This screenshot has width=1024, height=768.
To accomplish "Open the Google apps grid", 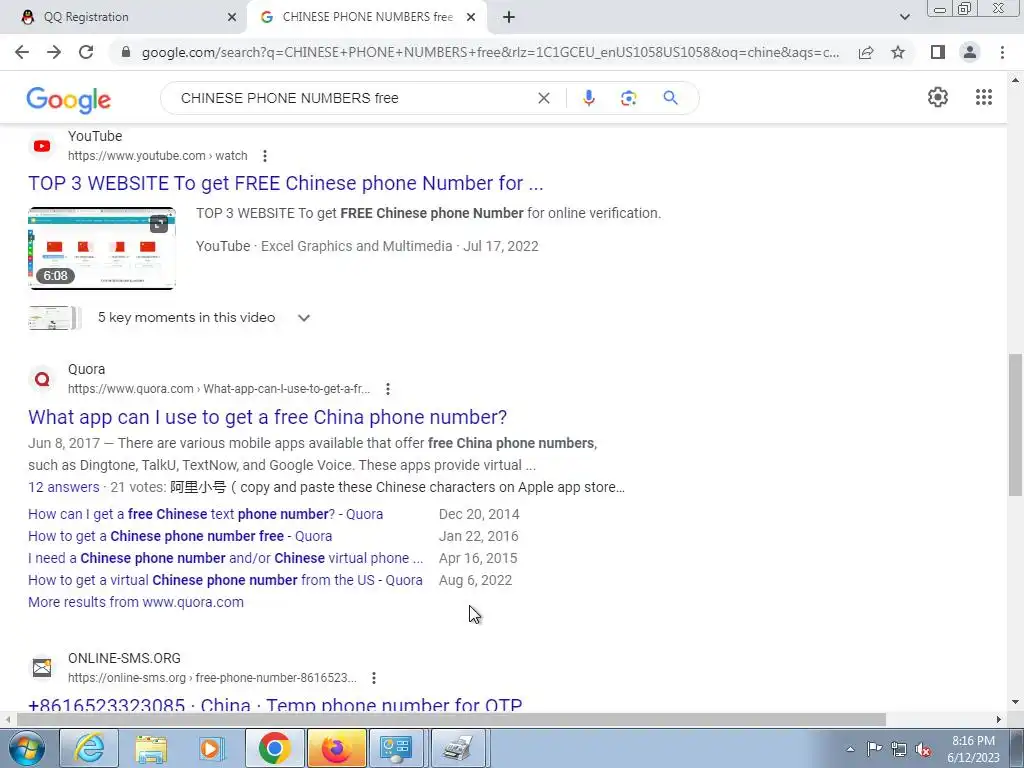I will click(984, 97).
